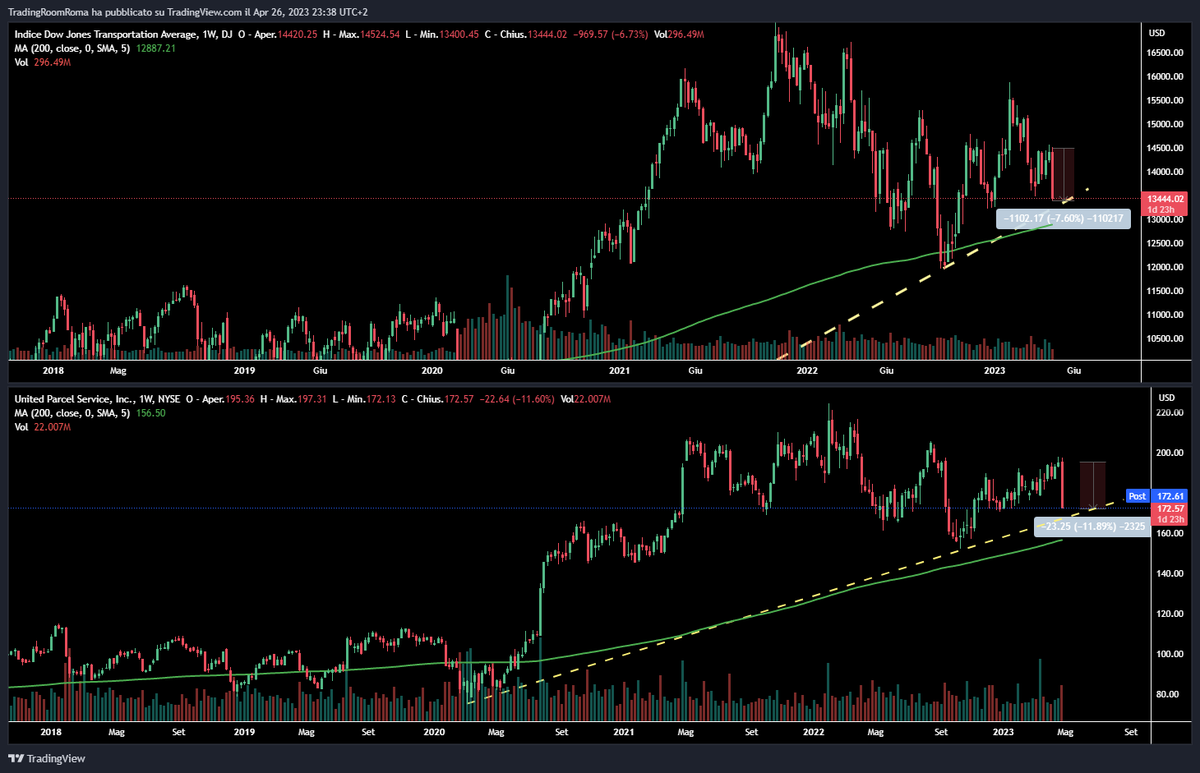Click the 14500.00 price axis label

coord(1166,148)
